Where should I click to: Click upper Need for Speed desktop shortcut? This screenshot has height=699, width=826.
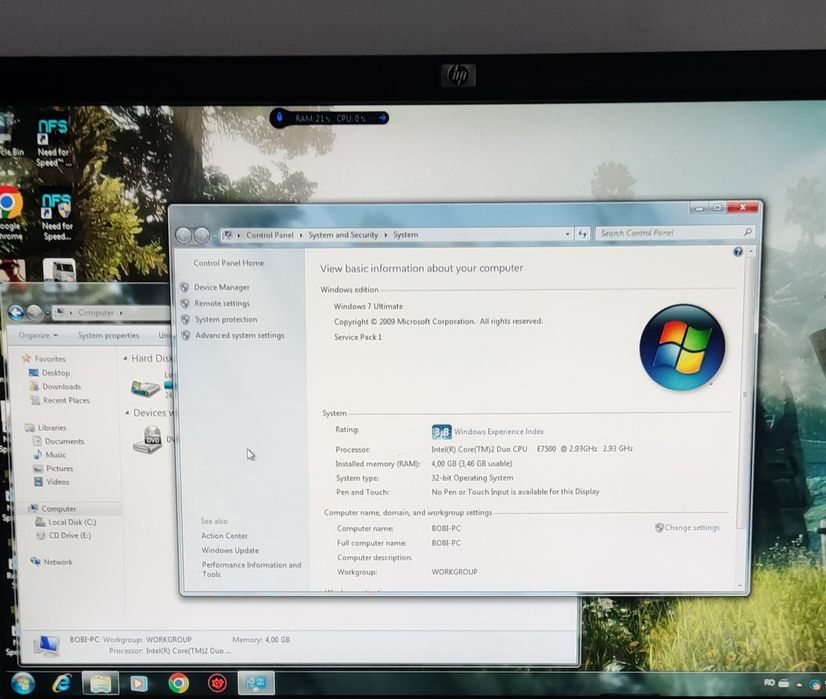tap(53, 143)
